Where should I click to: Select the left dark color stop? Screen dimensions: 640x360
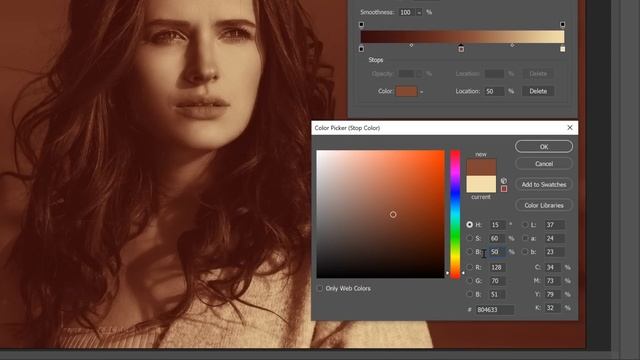click(361, 49)
